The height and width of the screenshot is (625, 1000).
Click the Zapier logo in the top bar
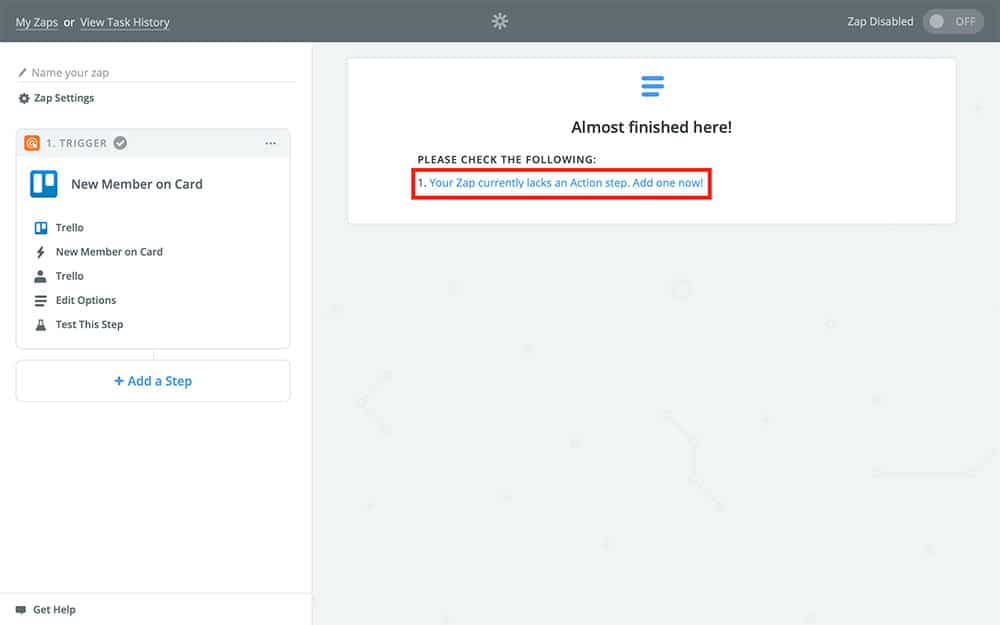(500, 21)
